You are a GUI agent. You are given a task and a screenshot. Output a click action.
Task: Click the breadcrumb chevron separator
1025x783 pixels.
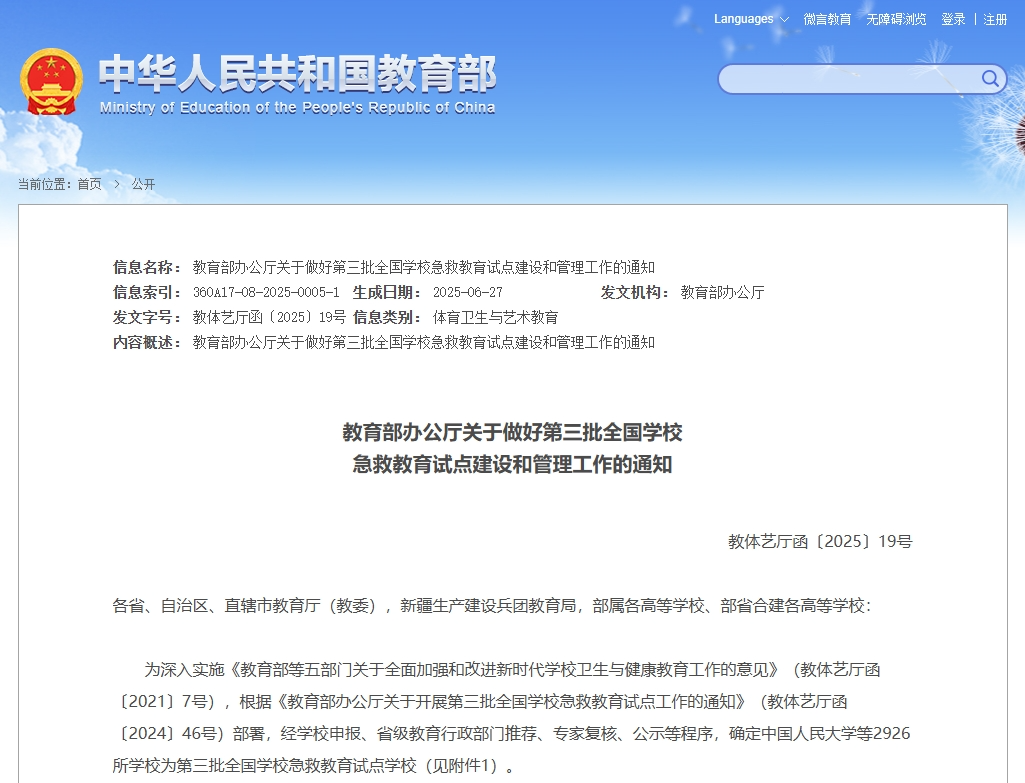[x=117, y=184]
